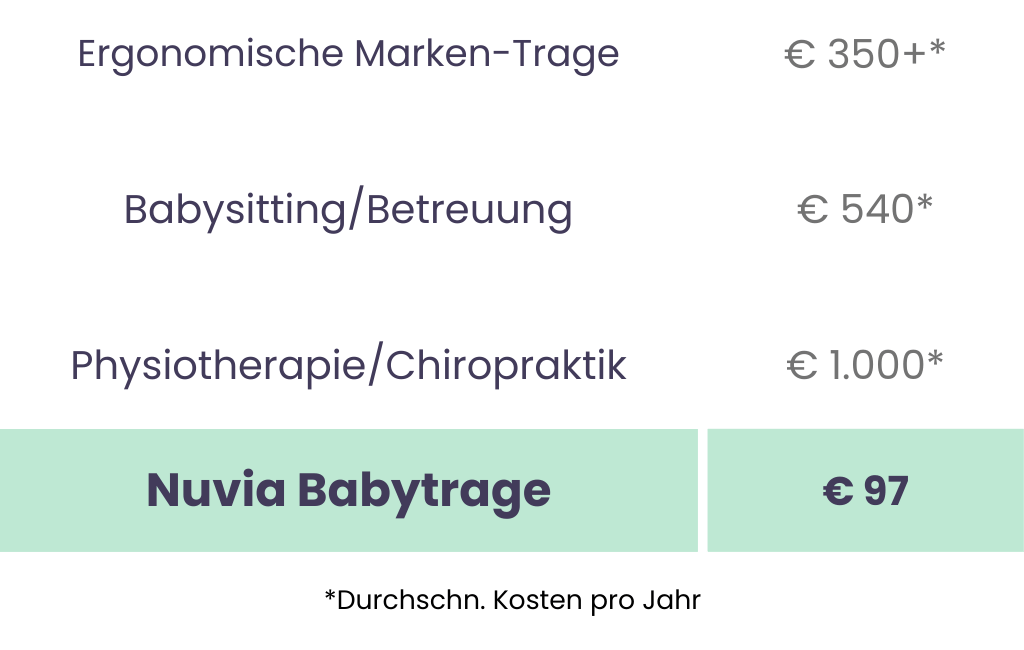The height and width of the screenshot is (650, 1024).
Task: Click the Durchschn. Kosten pro Jahr footnote
Action: tap(512, 600)
